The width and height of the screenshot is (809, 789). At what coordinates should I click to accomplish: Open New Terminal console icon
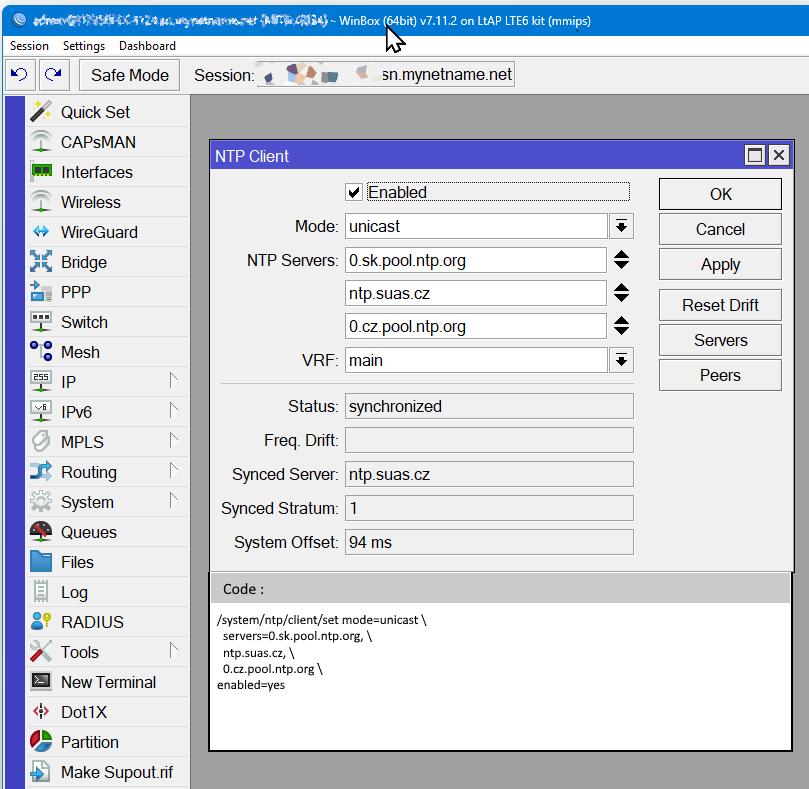pos(41,681)
